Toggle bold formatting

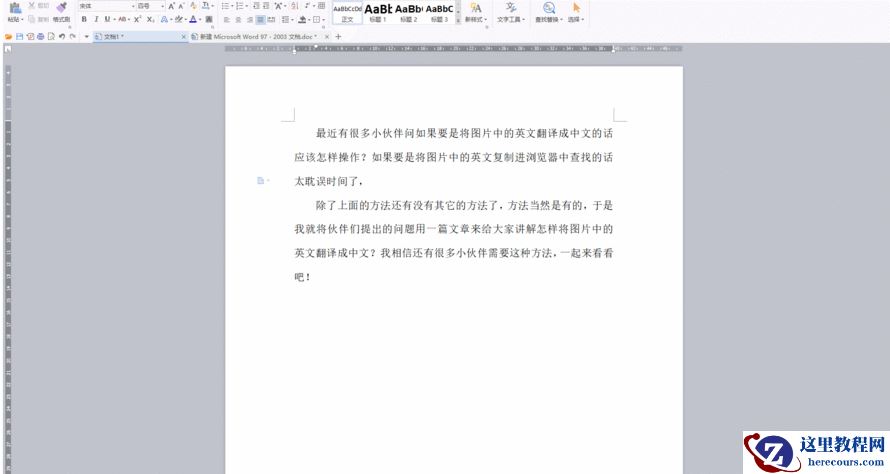coord(84,19)
